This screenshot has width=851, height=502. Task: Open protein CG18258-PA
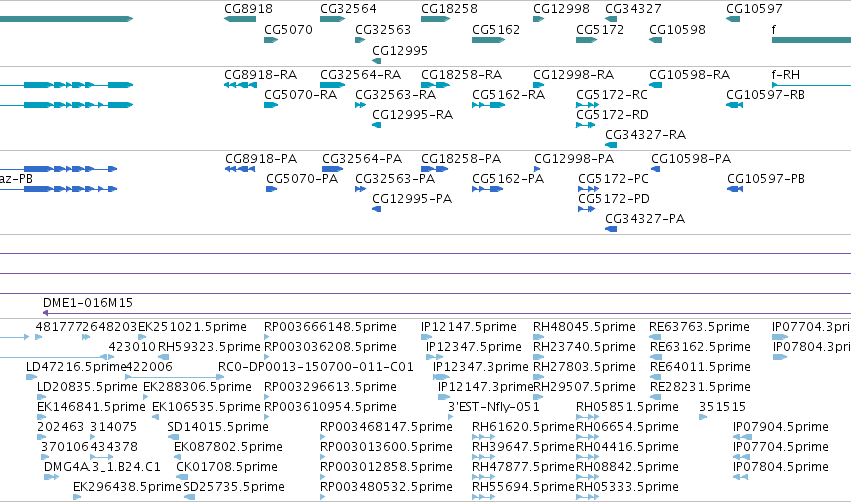(x=461, y=158)
